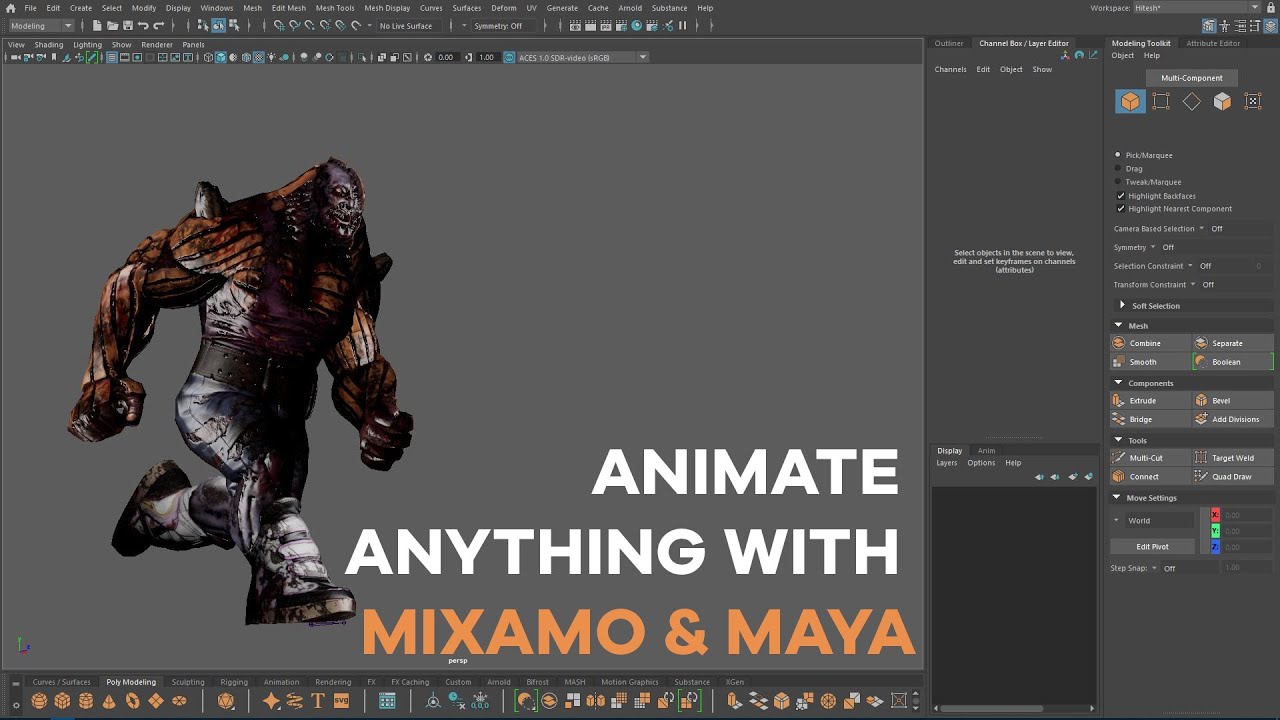Click the Bevel button
The width and height of the screenshot is (1280, 720).
tap(1233, 400)
